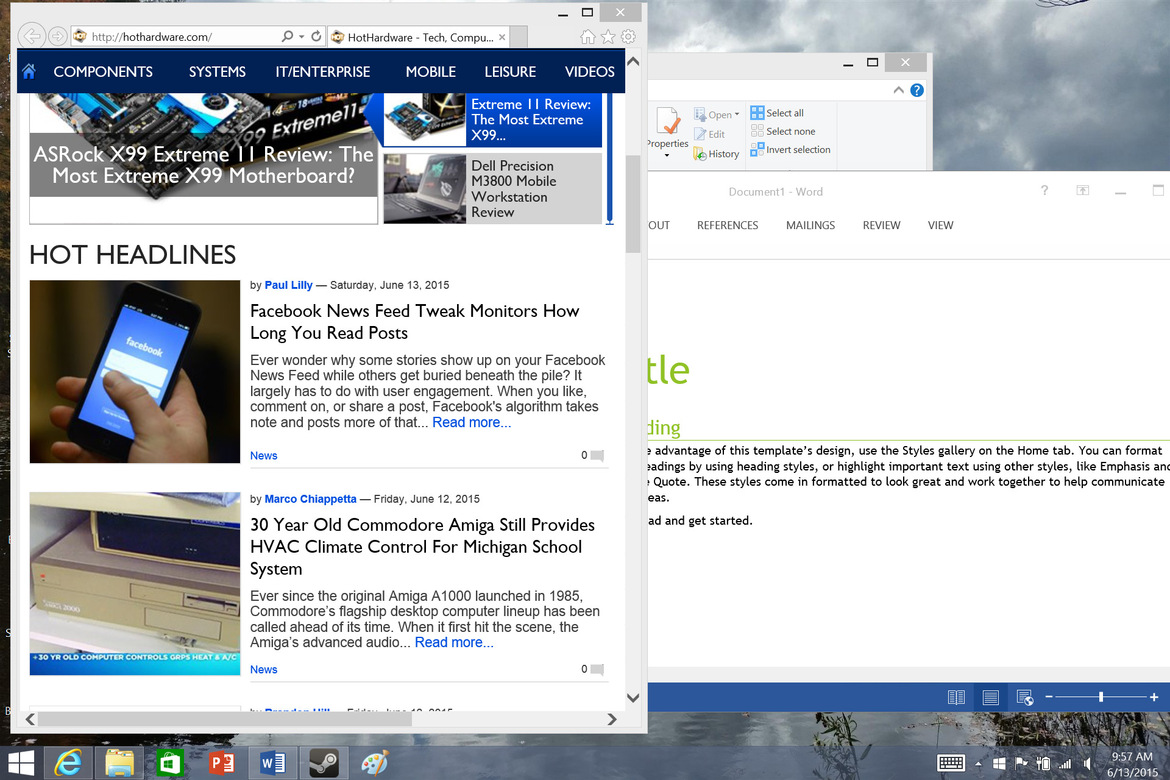Switch Word to Print Layout view
Image resolution: width=1170 pixels, height=780 pixels.
pyautogui.click(x=991, y=697)
